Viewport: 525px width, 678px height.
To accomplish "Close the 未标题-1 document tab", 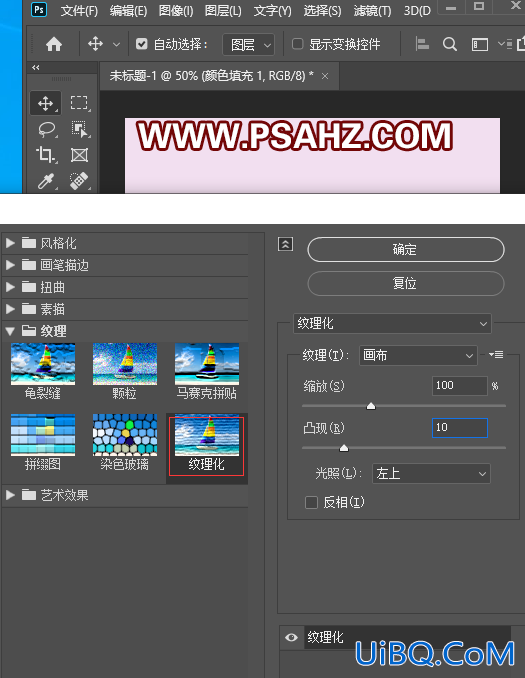I will (x=325, y=77).
